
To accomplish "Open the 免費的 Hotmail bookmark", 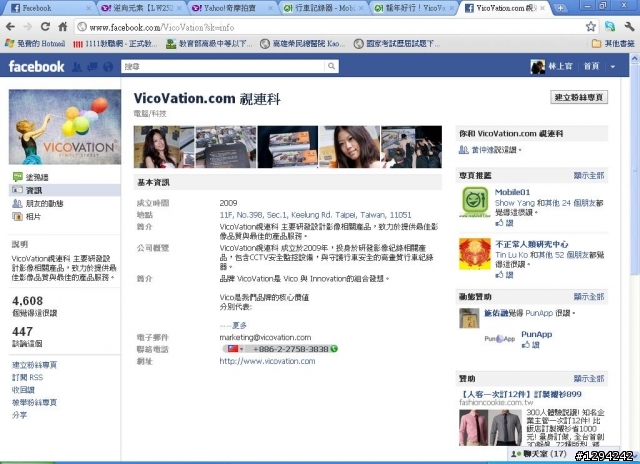I will coord(35,43).
